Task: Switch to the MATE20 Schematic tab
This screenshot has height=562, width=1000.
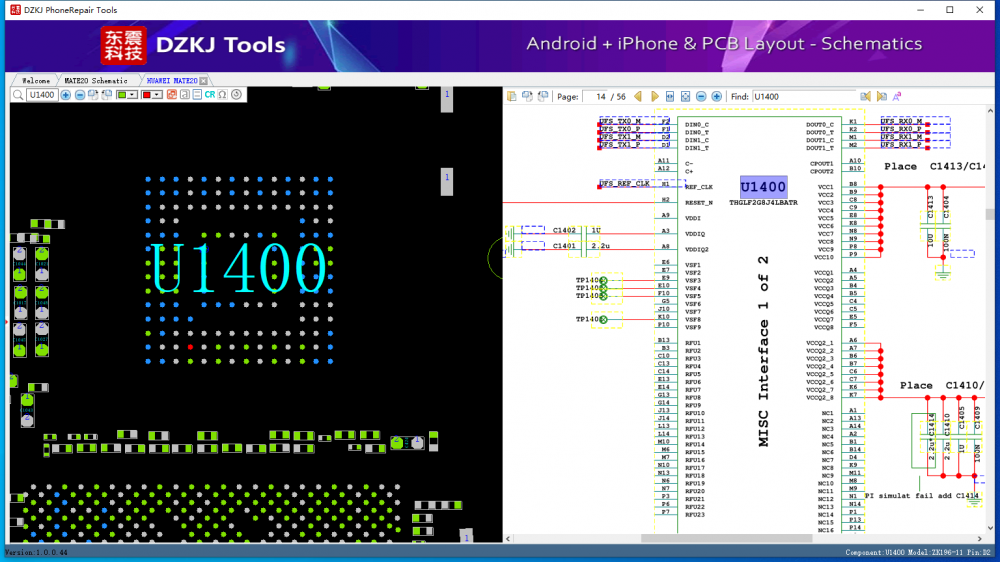Action: click(96, 81)
